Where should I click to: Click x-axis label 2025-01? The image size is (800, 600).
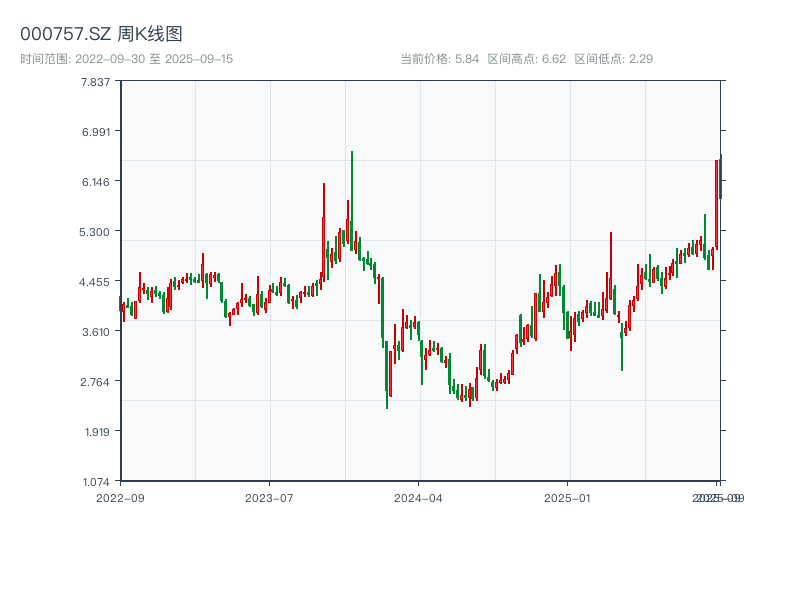(567, 498)
